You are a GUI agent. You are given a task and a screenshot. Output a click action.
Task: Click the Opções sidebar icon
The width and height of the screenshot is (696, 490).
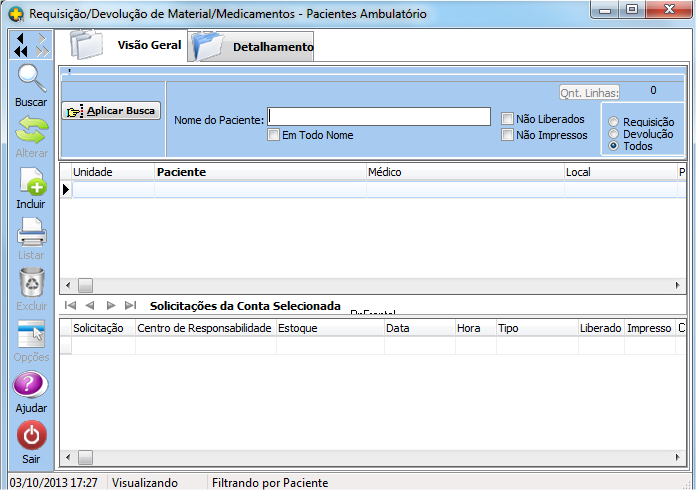[x=31, y=334]
